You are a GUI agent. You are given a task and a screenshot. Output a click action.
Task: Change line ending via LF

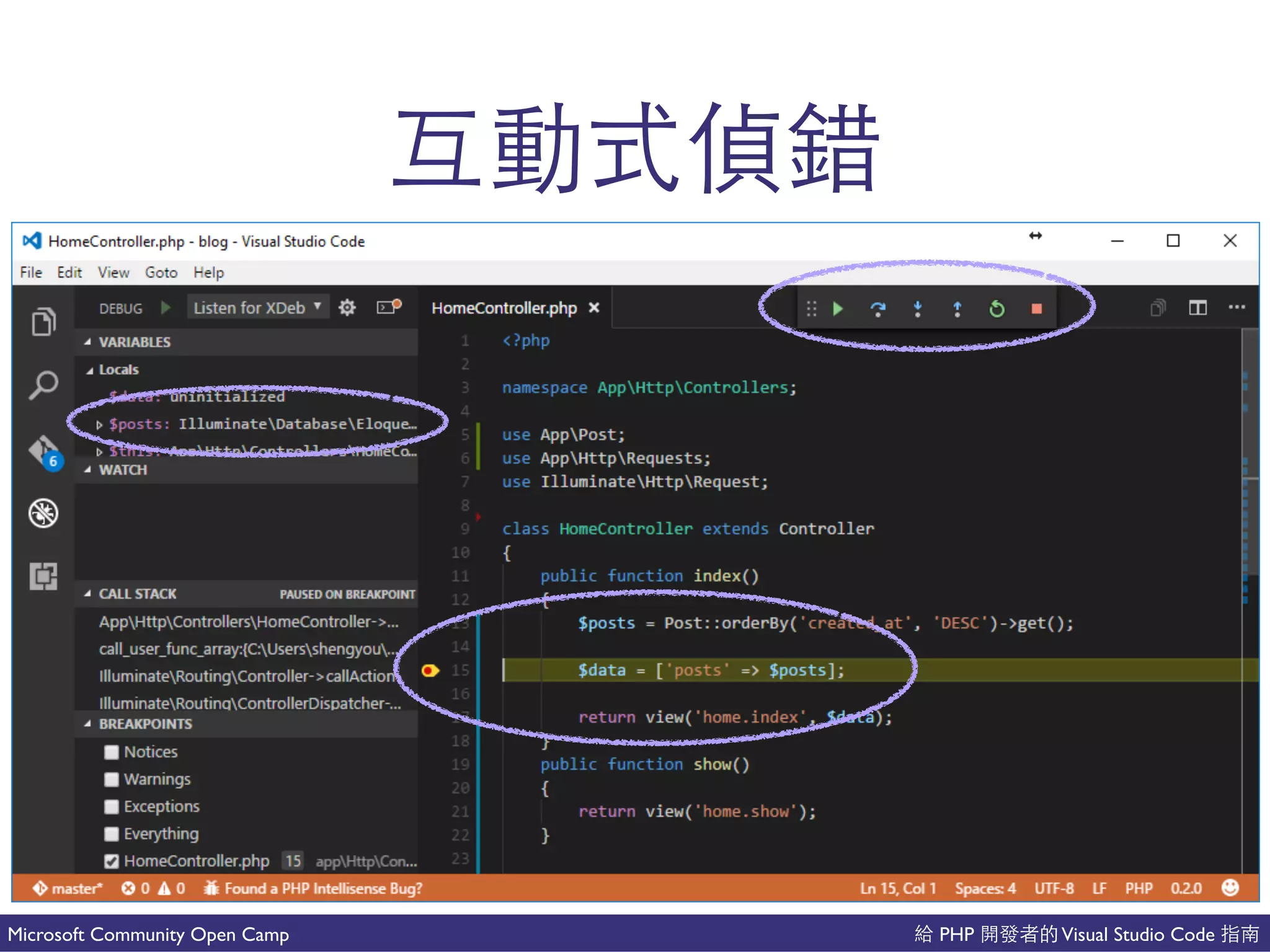(1099, 888)
